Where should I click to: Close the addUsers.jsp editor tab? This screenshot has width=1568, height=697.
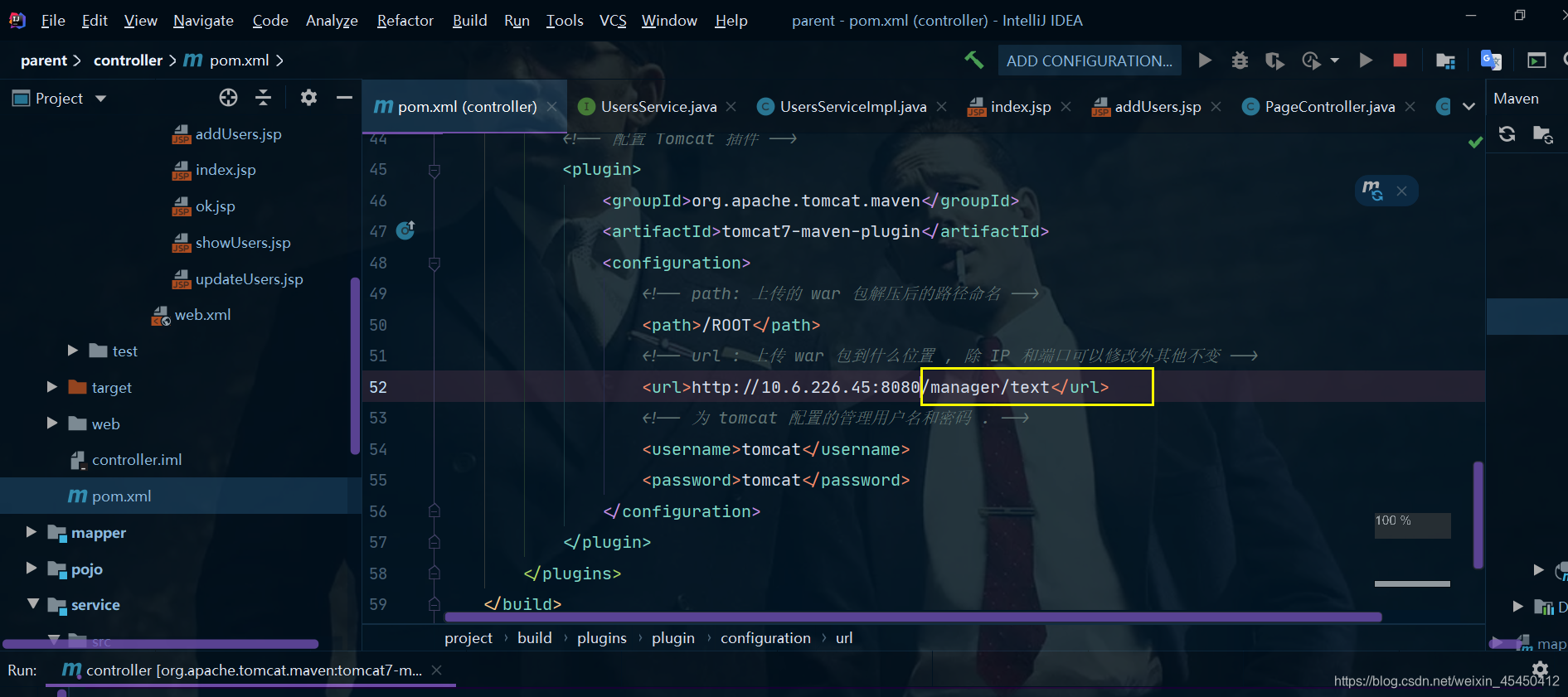pyautogui.click(x=1216, y=106)
